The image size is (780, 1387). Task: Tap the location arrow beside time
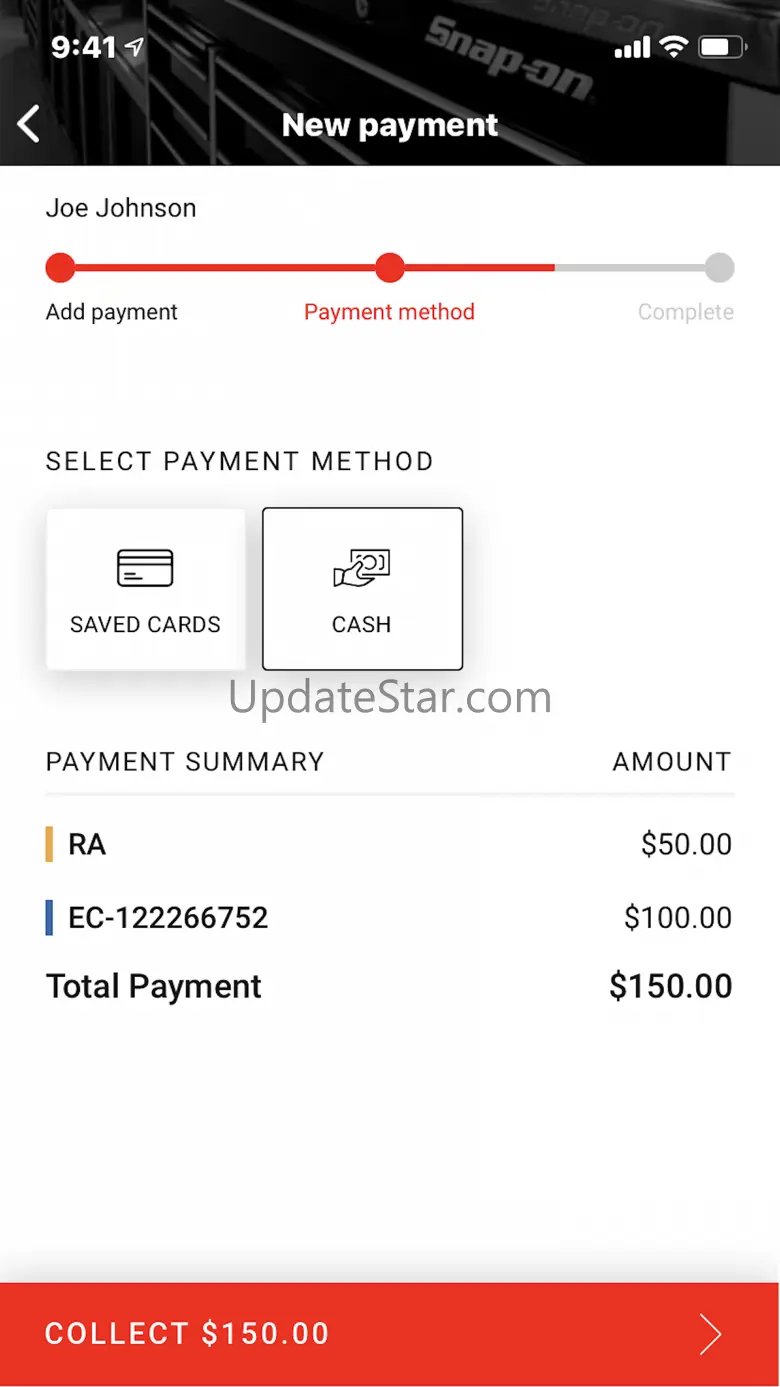coord(133,46)
